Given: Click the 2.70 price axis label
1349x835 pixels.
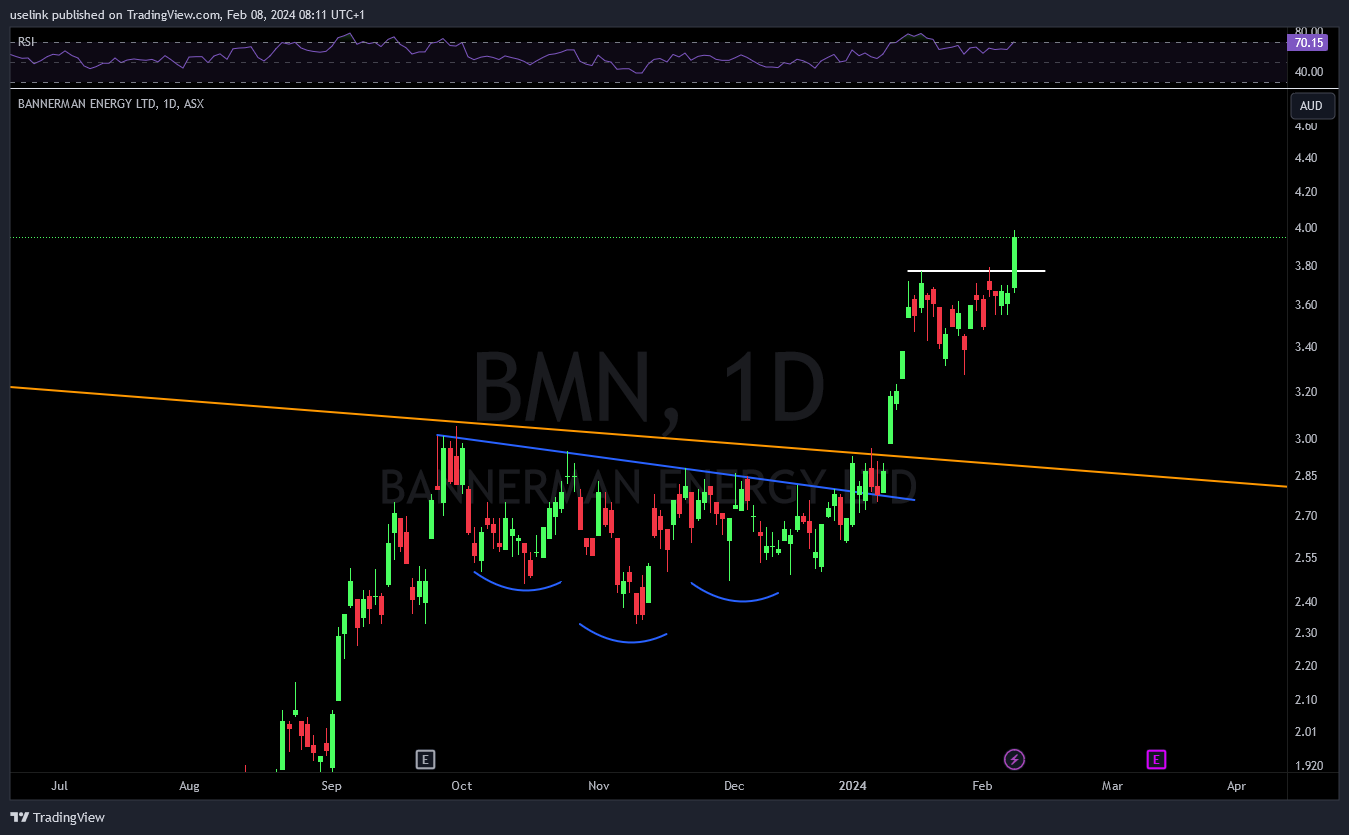Looking at the screenshot, I should [1306, 516].
